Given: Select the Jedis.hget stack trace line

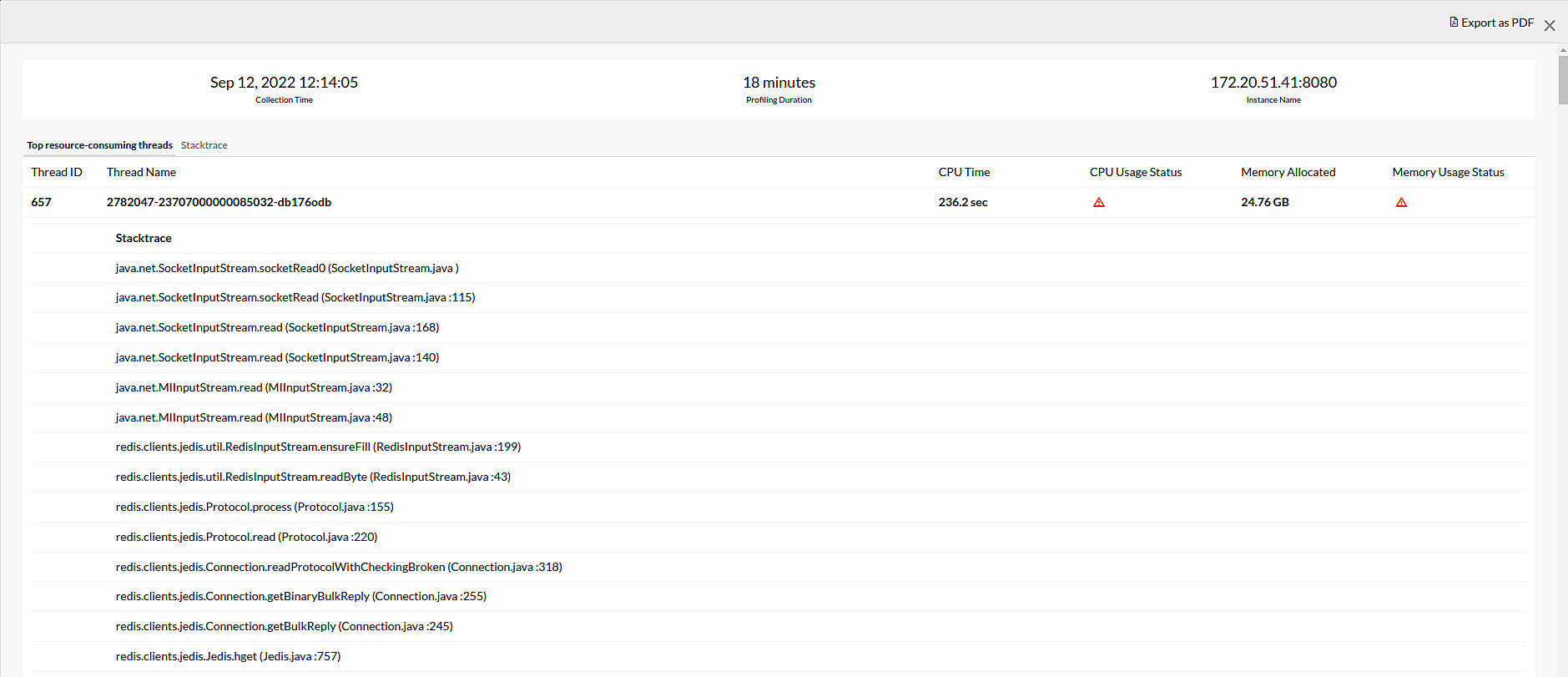Looking at the screenshot, I should [x=228, y=656].
